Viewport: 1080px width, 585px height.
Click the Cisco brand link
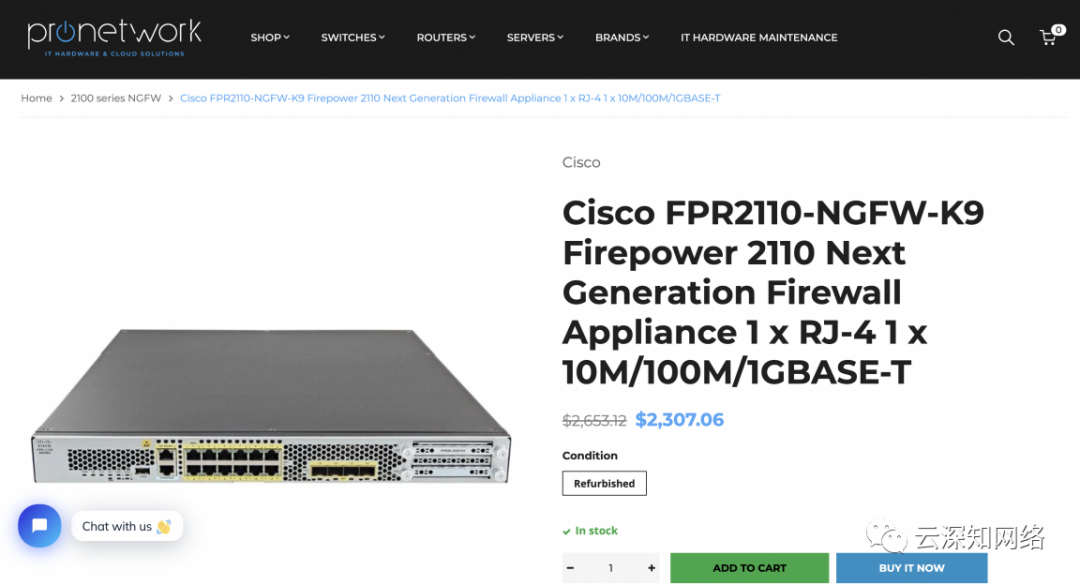[x=581, y=162]
